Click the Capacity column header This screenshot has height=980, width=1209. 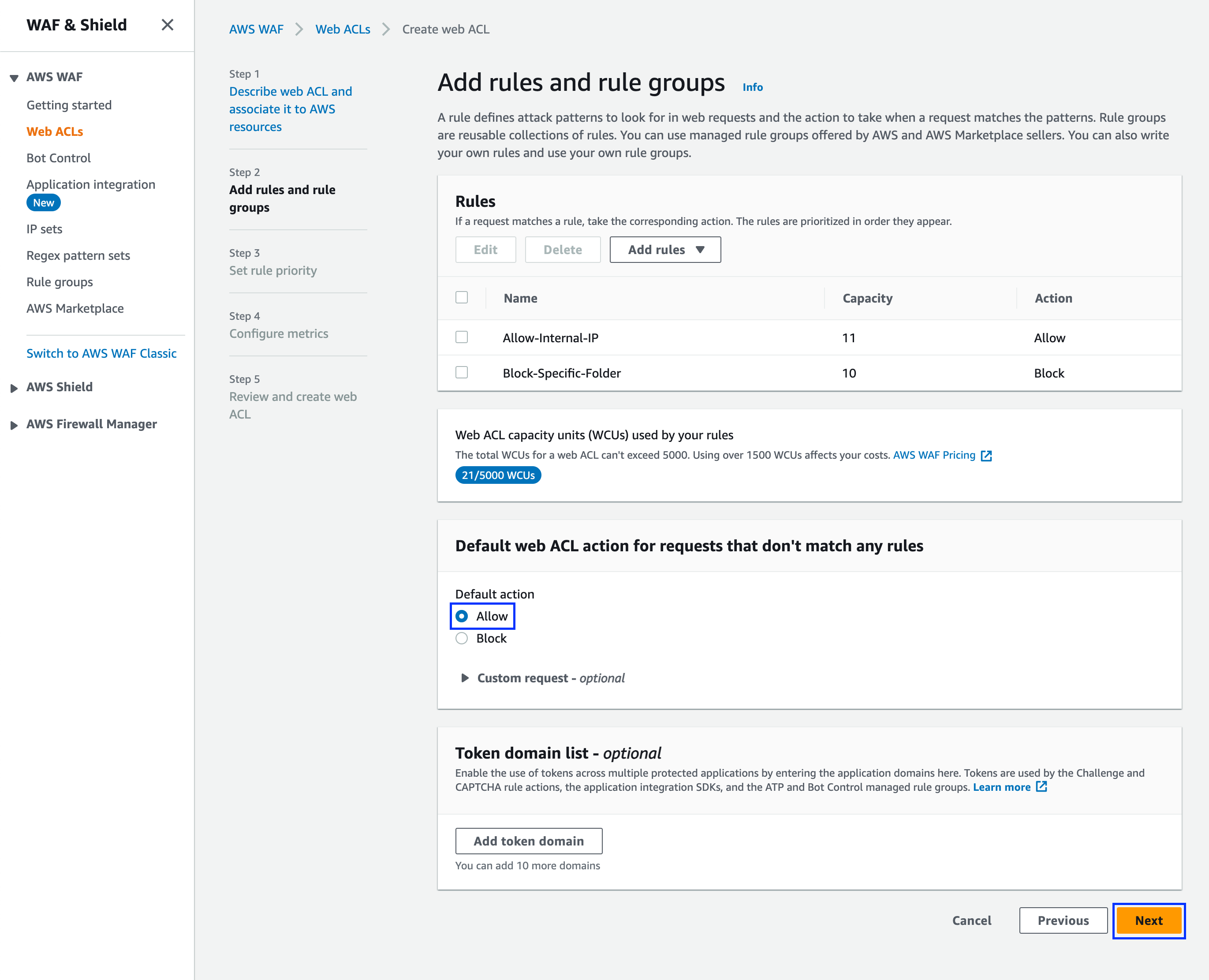868,298
